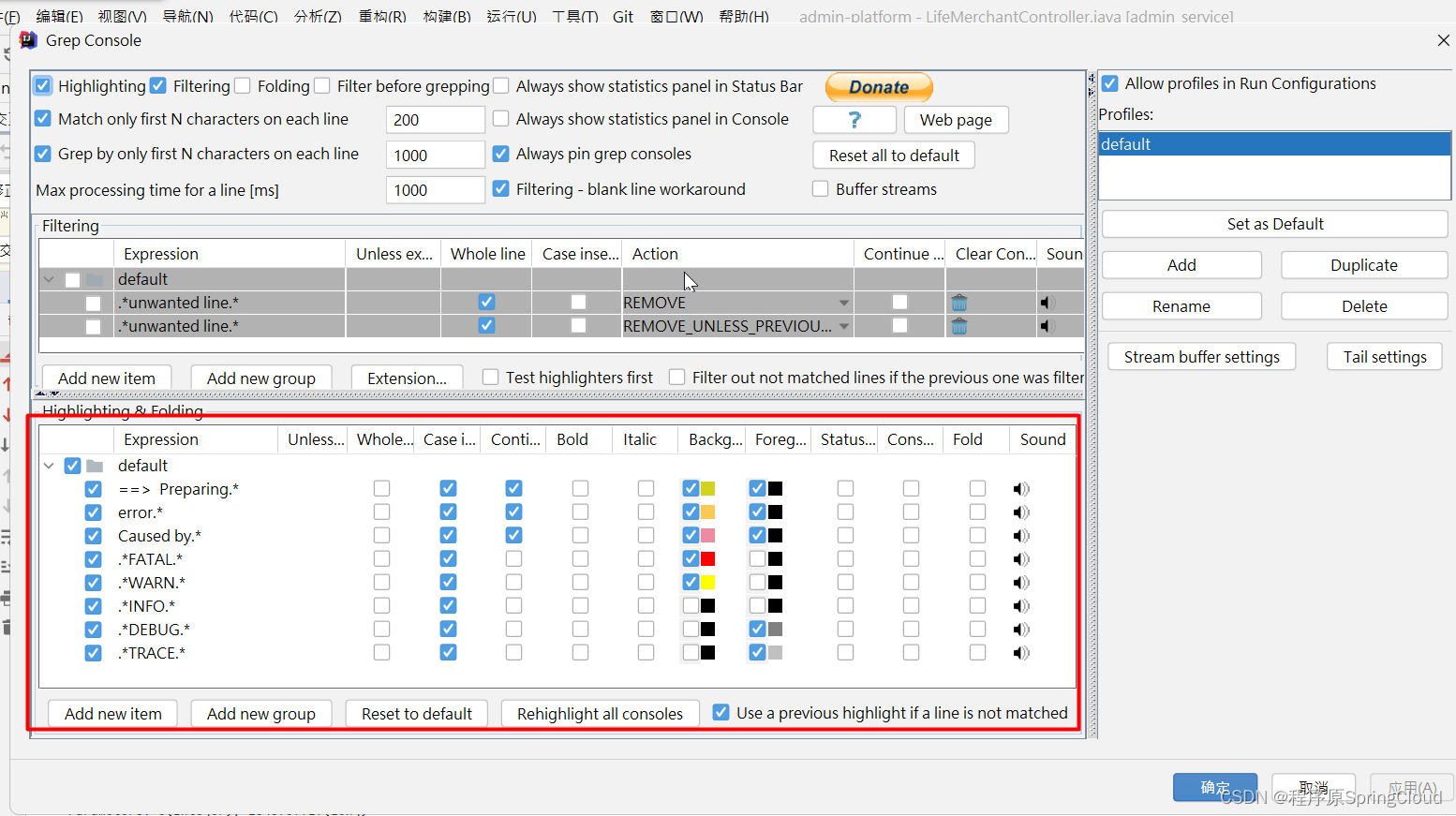Open the REMOVE_UNLESS_PREVIOU action dropdown

tap(844, 326)
